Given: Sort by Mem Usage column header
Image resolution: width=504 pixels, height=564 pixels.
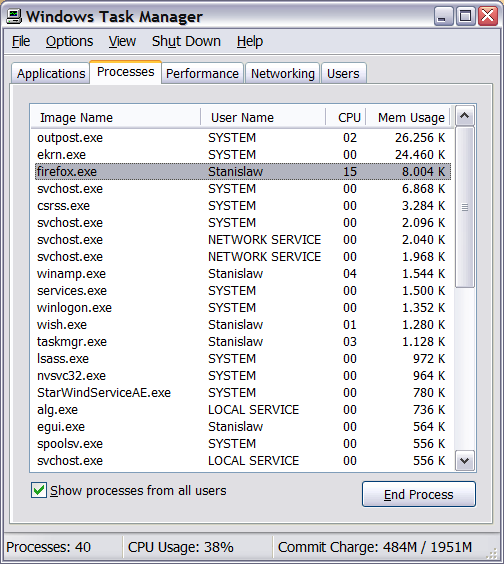Looking at the screenshot, I should click(408, 117).
